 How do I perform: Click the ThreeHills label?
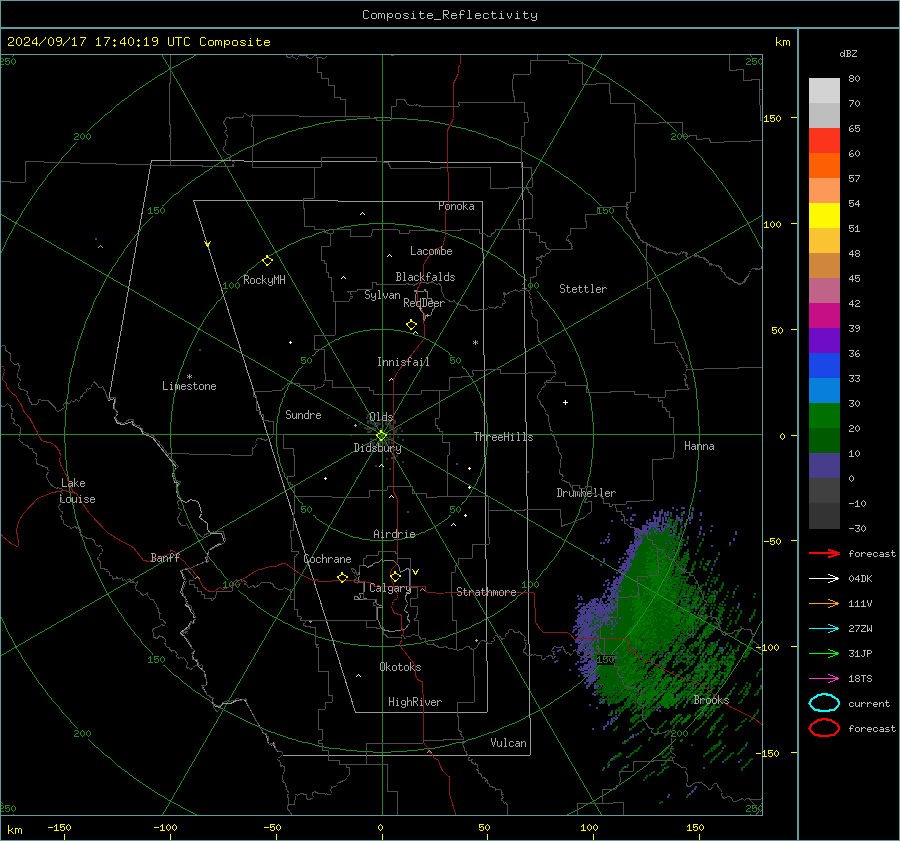click(x=503, y=437)
